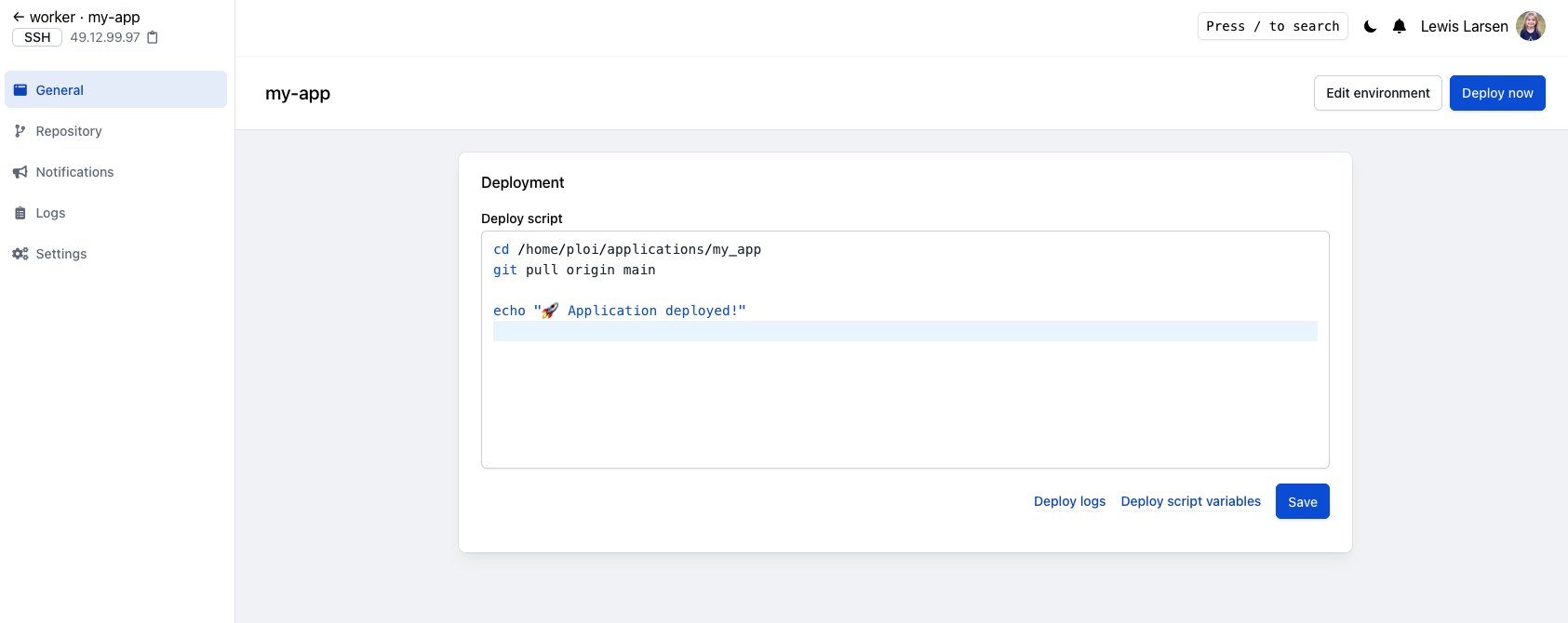
Task: Click the Deploy now button
Action: (1497, 93)
